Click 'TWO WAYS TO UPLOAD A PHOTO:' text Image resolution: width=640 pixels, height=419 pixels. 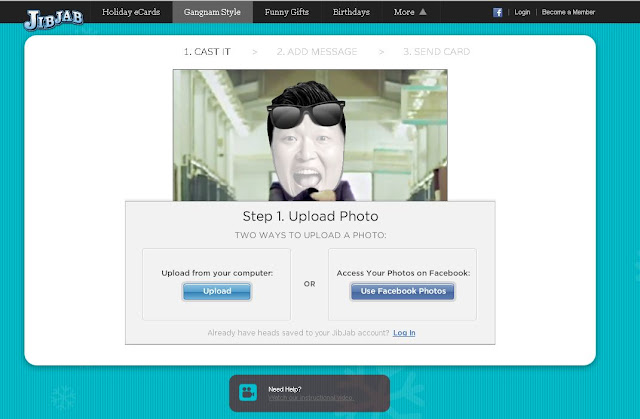point(310,235)
